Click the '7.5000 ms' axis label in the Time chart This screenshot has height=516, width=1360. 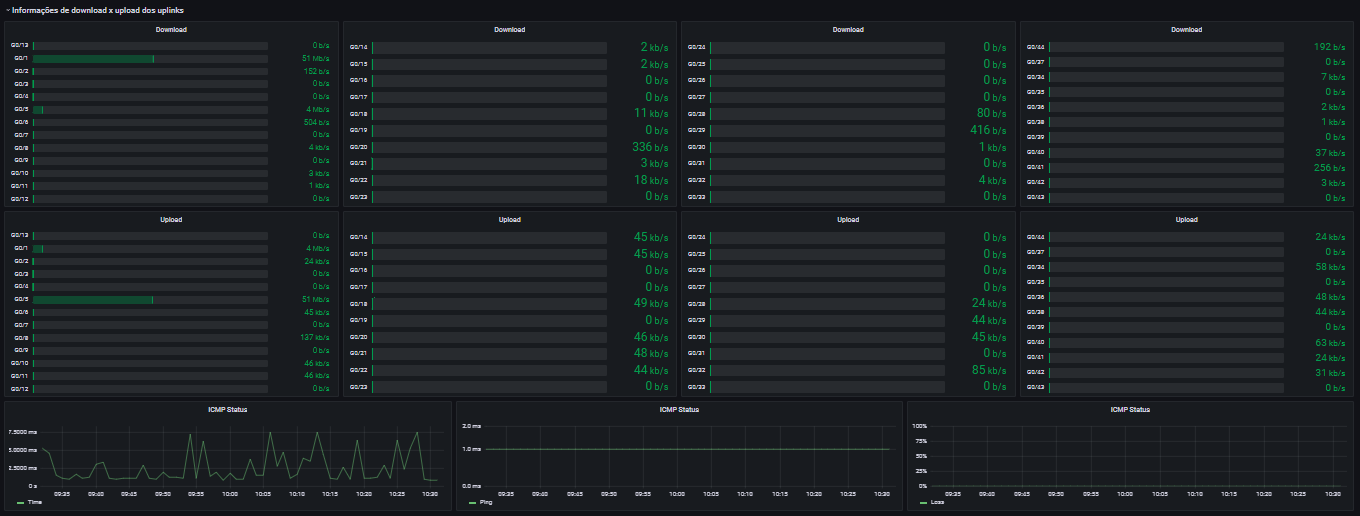point(22,432)
